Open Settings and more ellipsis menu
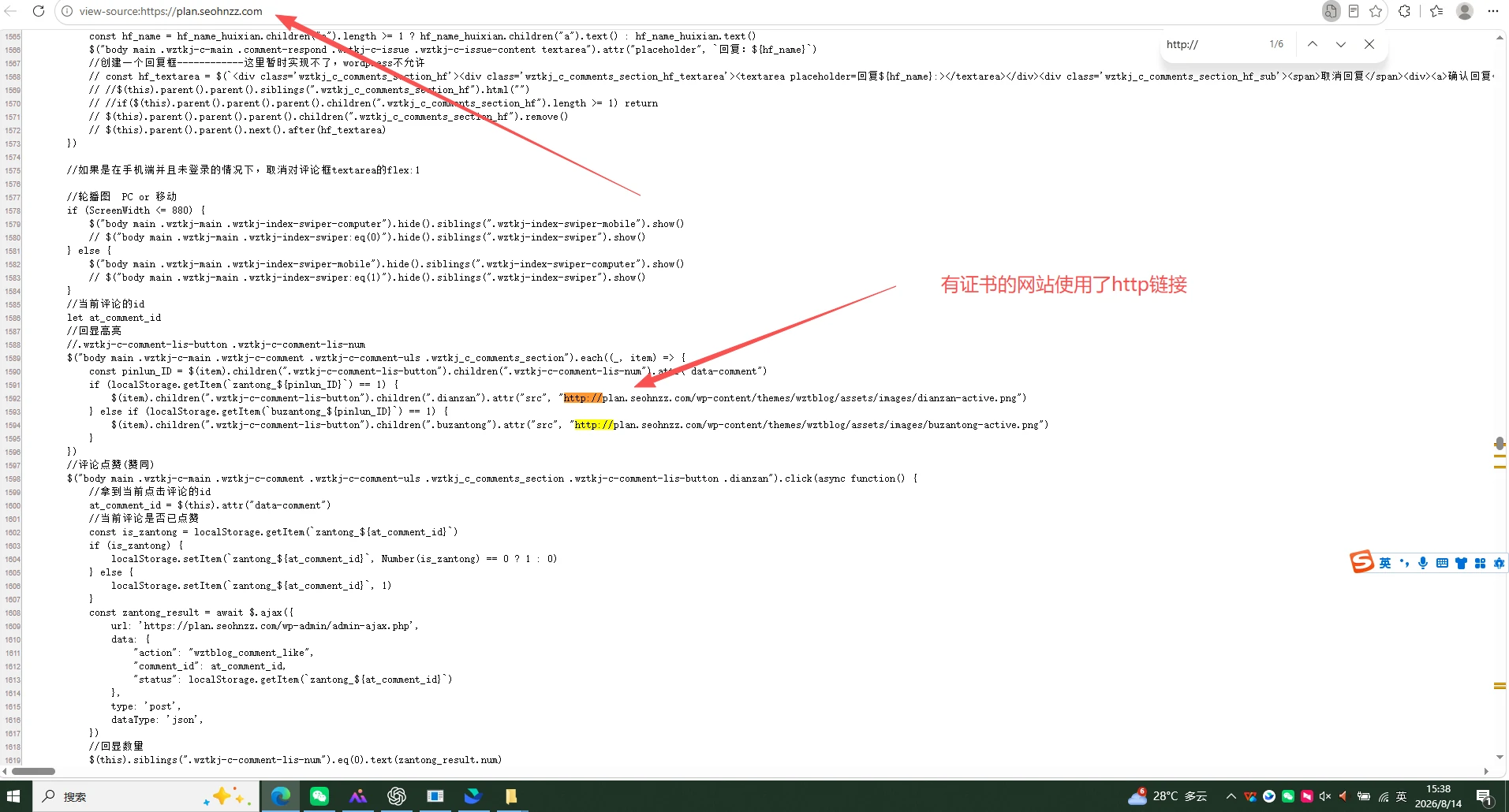 1493,11
